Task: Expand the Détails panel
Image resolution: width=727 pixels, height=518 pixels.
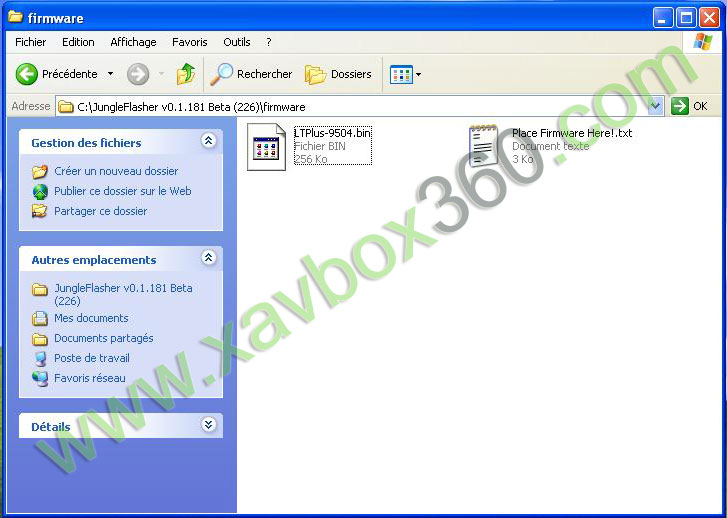Action: tap(208, 424)
